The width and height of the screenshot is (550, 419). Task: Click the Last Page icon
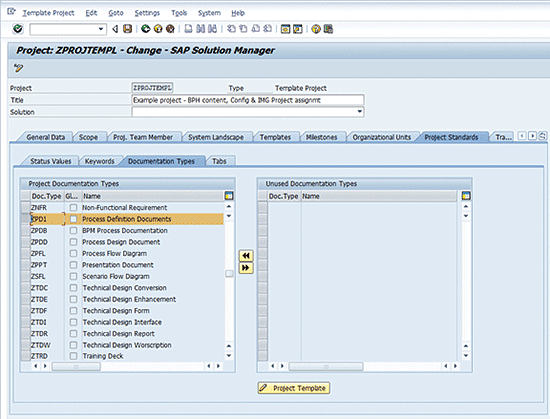268,29
